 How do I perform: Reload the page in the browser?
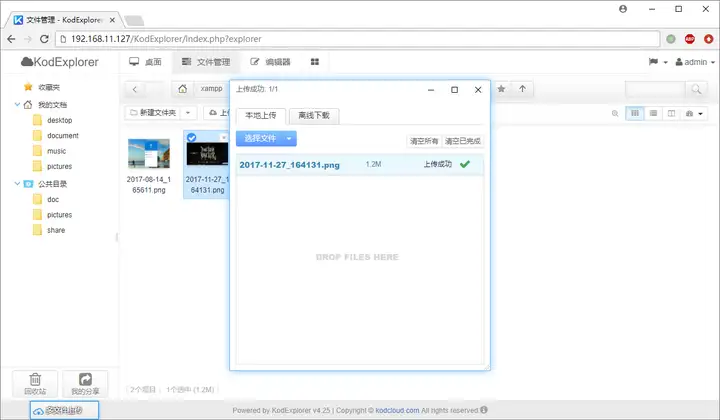click(44, 39)
